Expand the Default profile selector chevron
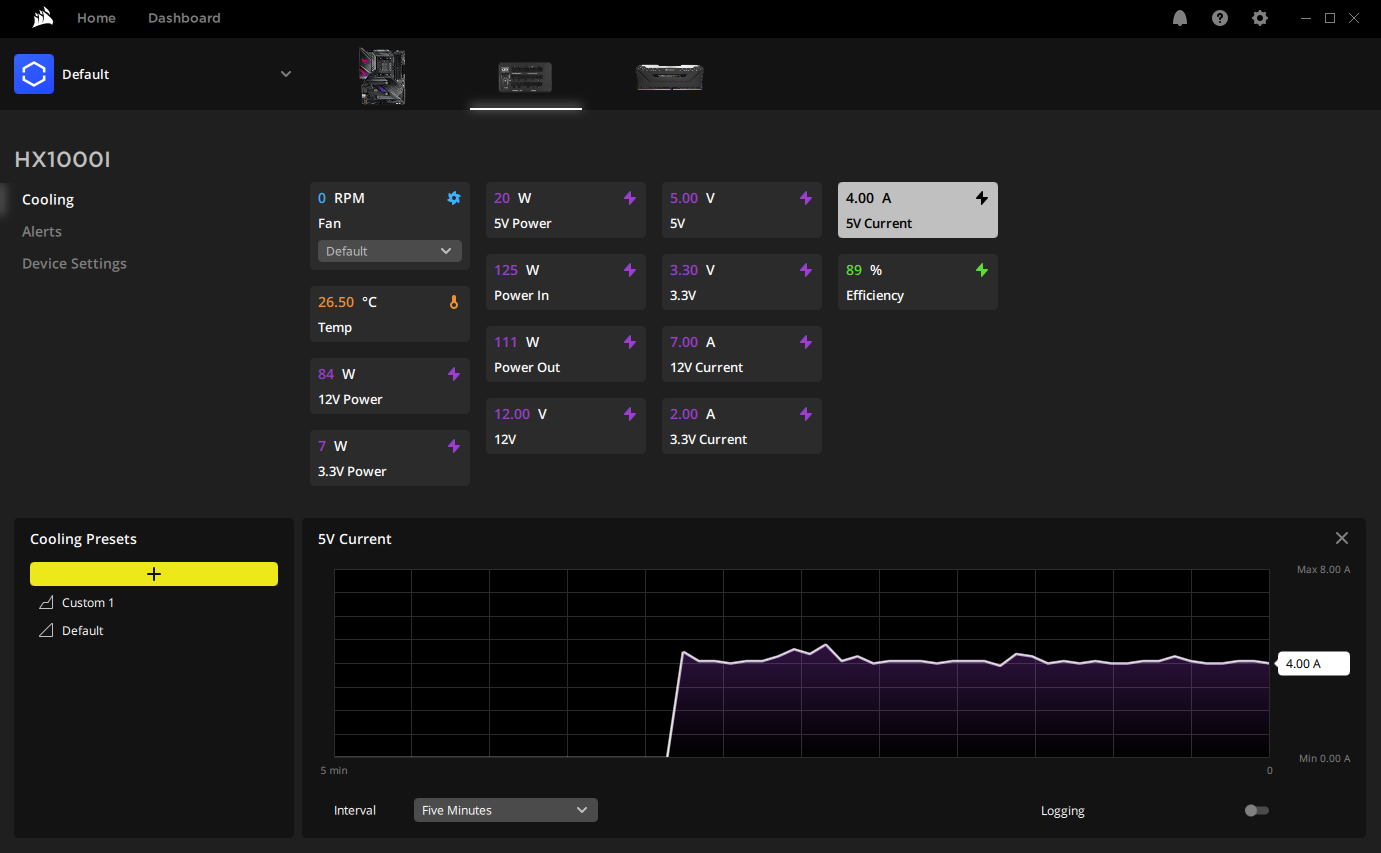The height and width of the screenshot is (853, 1381). (286, 74)
